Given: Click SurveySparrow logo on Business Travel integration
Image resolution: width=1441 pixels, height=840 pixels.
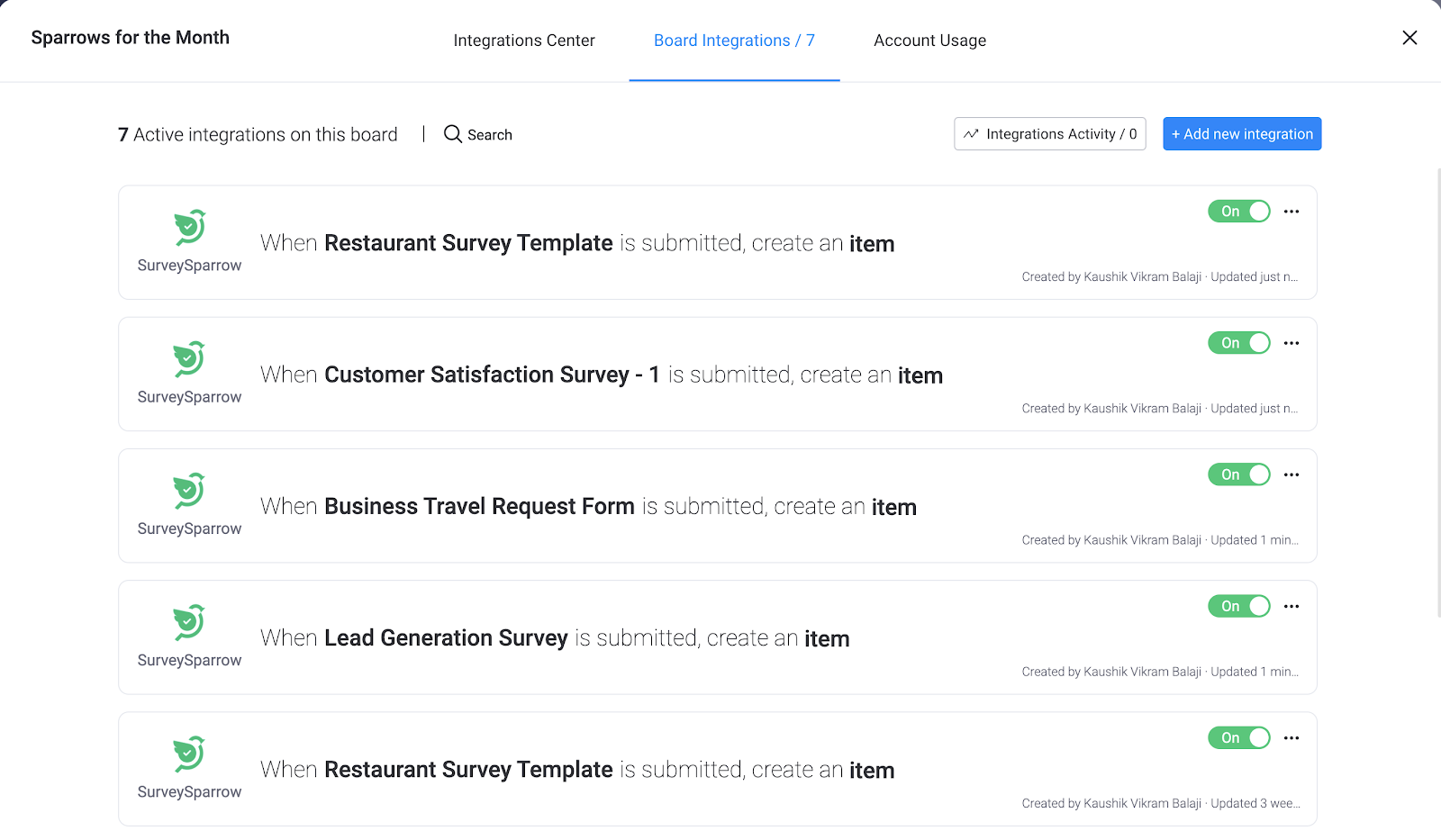Looking at the screenshot, I should (189, 491).
